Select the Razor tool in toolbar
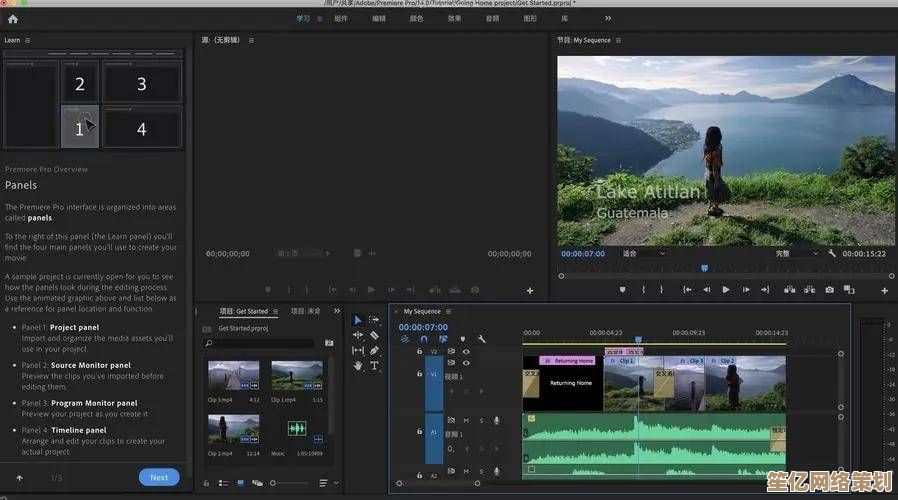The height and width of the screenshot is (500, 898). [x=374, y=335]
